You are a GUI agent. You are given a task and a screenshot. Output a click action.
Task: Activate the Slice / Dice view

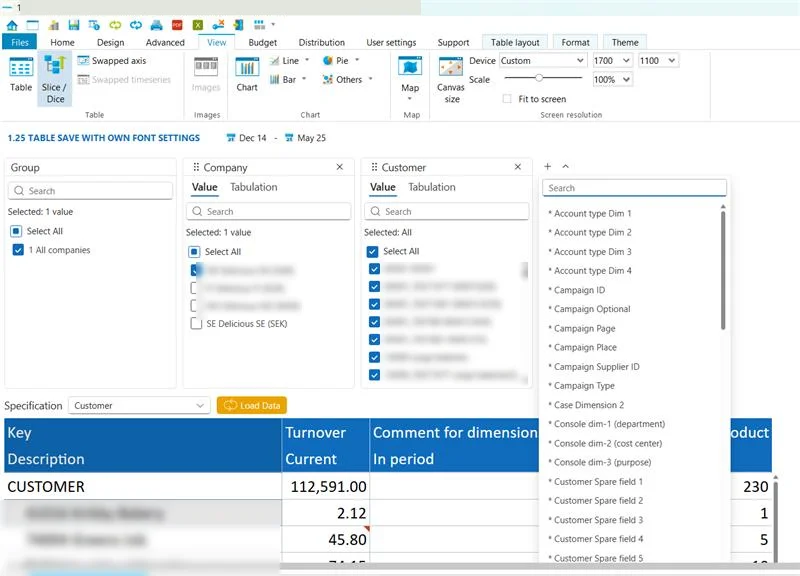point(54,79)
